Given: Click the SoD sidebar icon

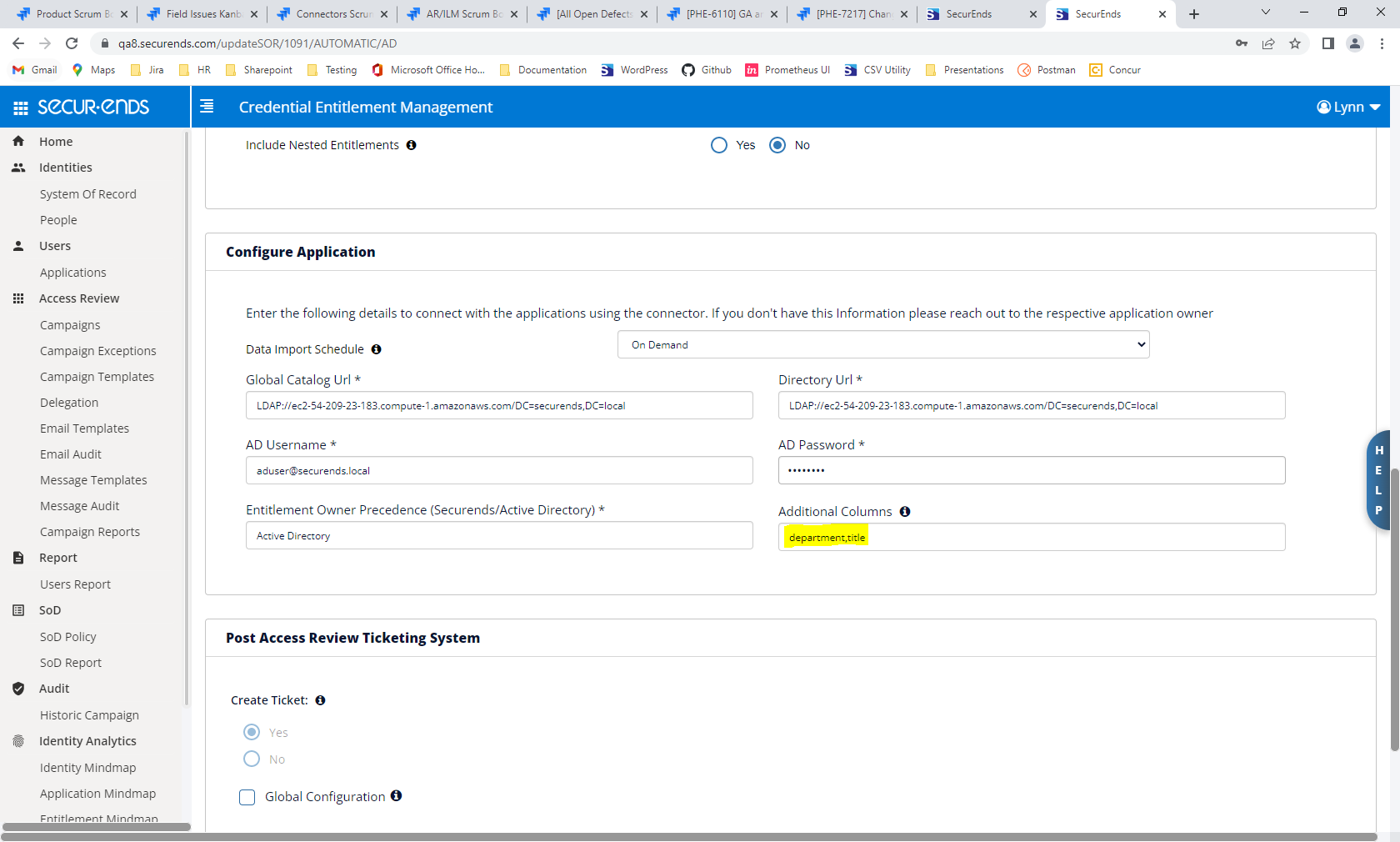Looking at the screenshot, I should click(17, 609).
